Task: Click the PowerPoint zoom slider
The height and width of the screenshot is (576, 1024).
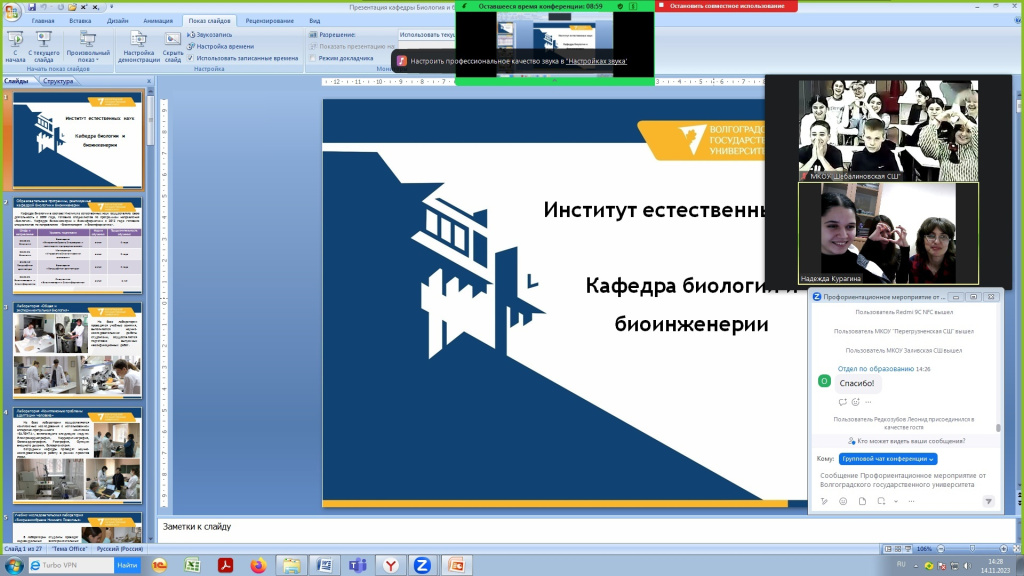Action: click(x=972, y=549)
